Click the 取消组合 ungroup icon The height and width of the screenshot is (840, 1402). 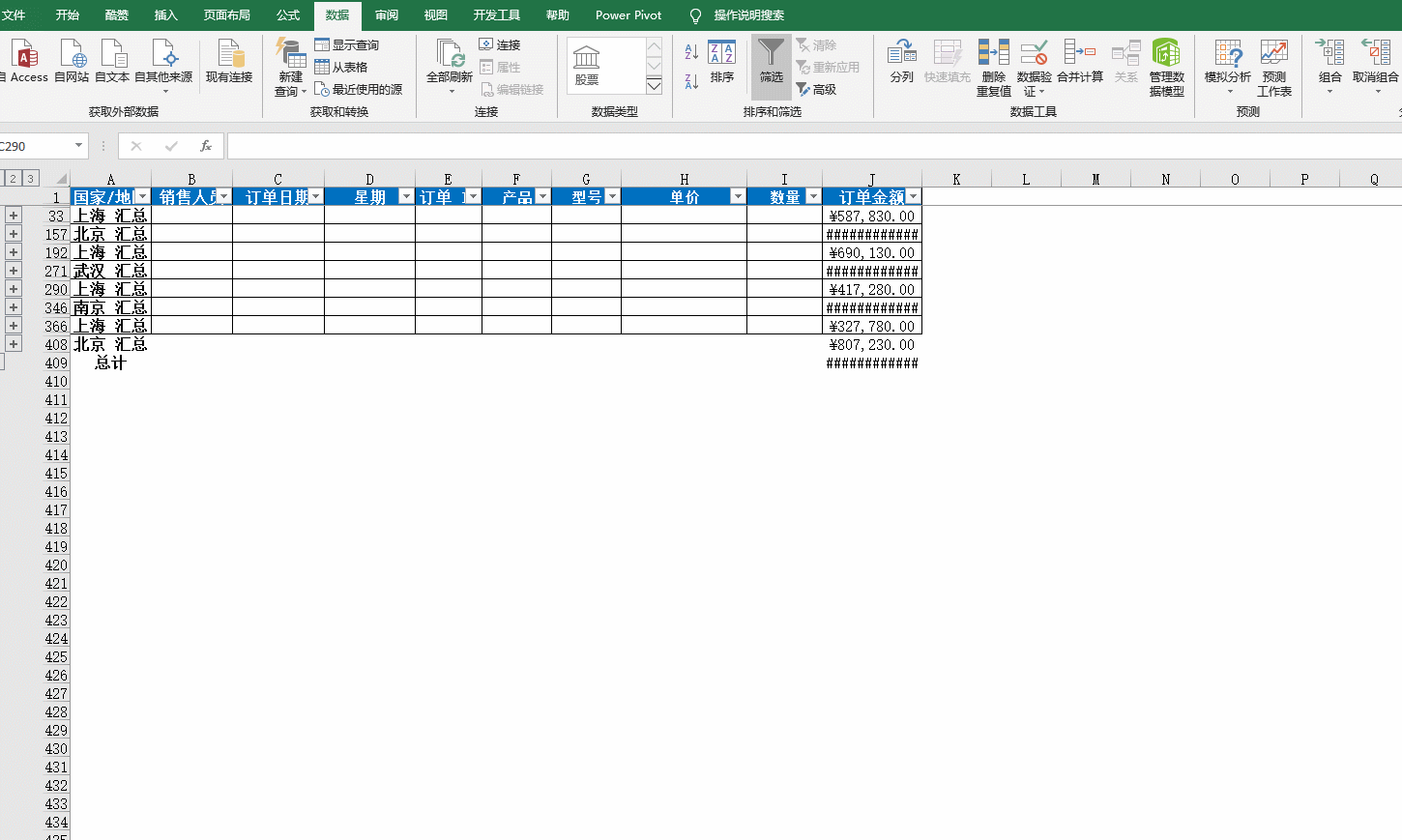tap(1376, 66)
